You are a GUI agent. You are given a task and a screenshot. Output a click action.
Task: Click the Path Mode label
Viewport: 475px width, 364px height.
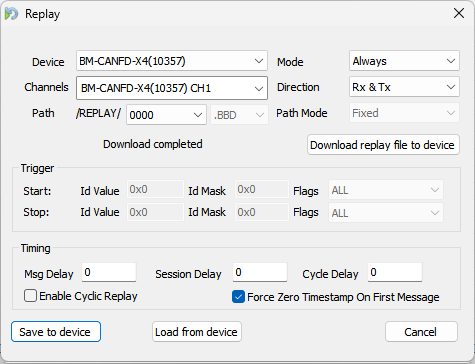[302, 113]
